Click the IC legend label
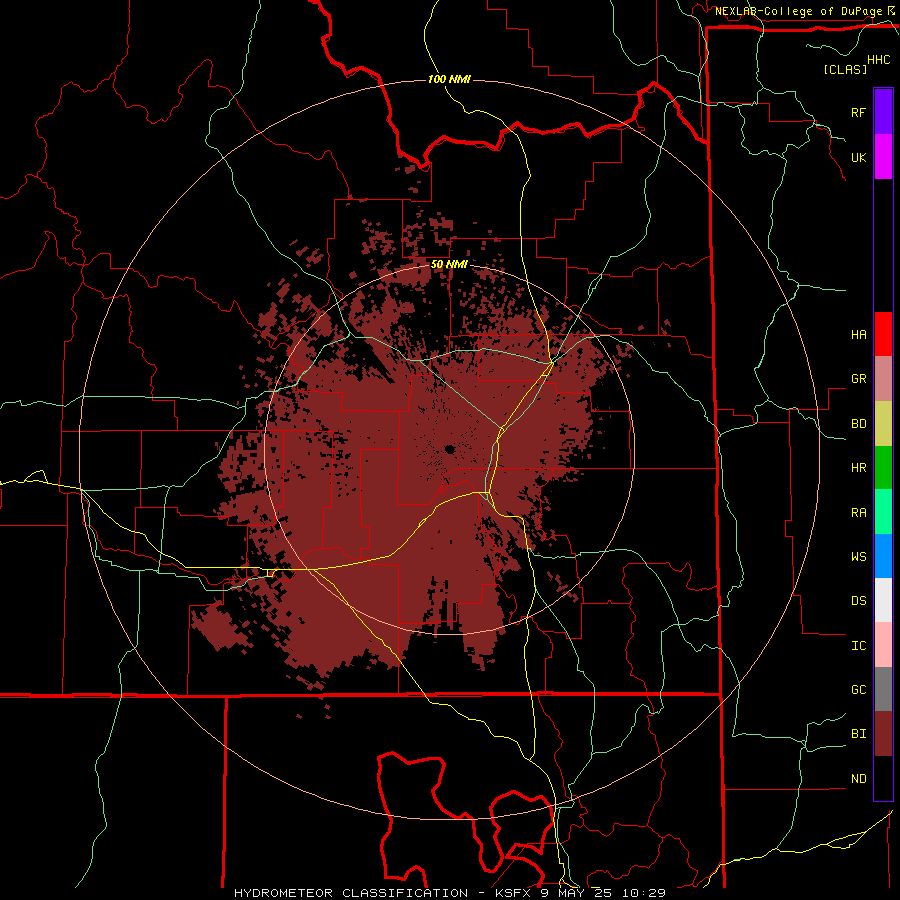Screen dimensions: 900x900 click(x=858, y=645)
